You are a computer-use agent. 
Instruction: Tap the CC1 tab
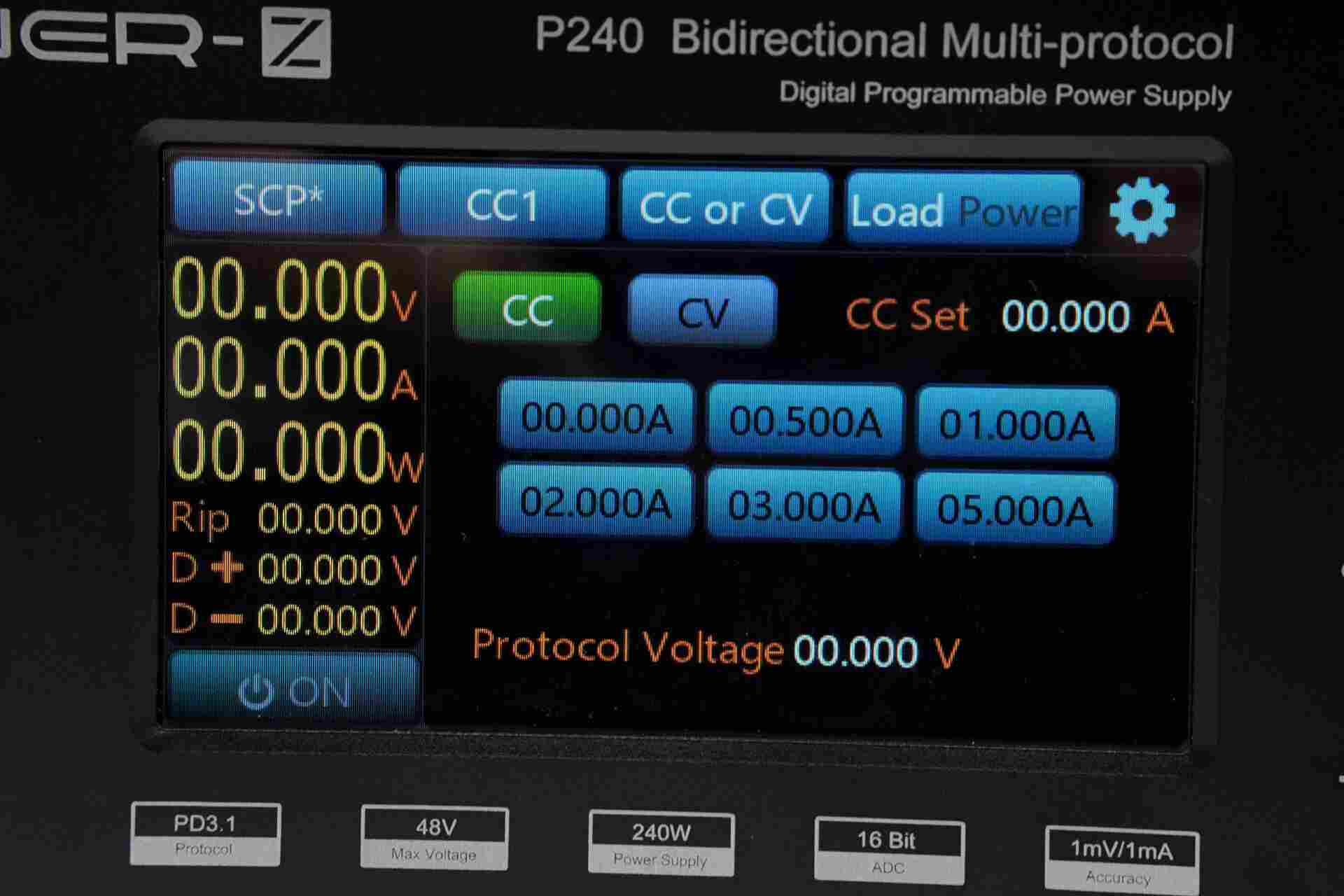(x=502, y=205)
